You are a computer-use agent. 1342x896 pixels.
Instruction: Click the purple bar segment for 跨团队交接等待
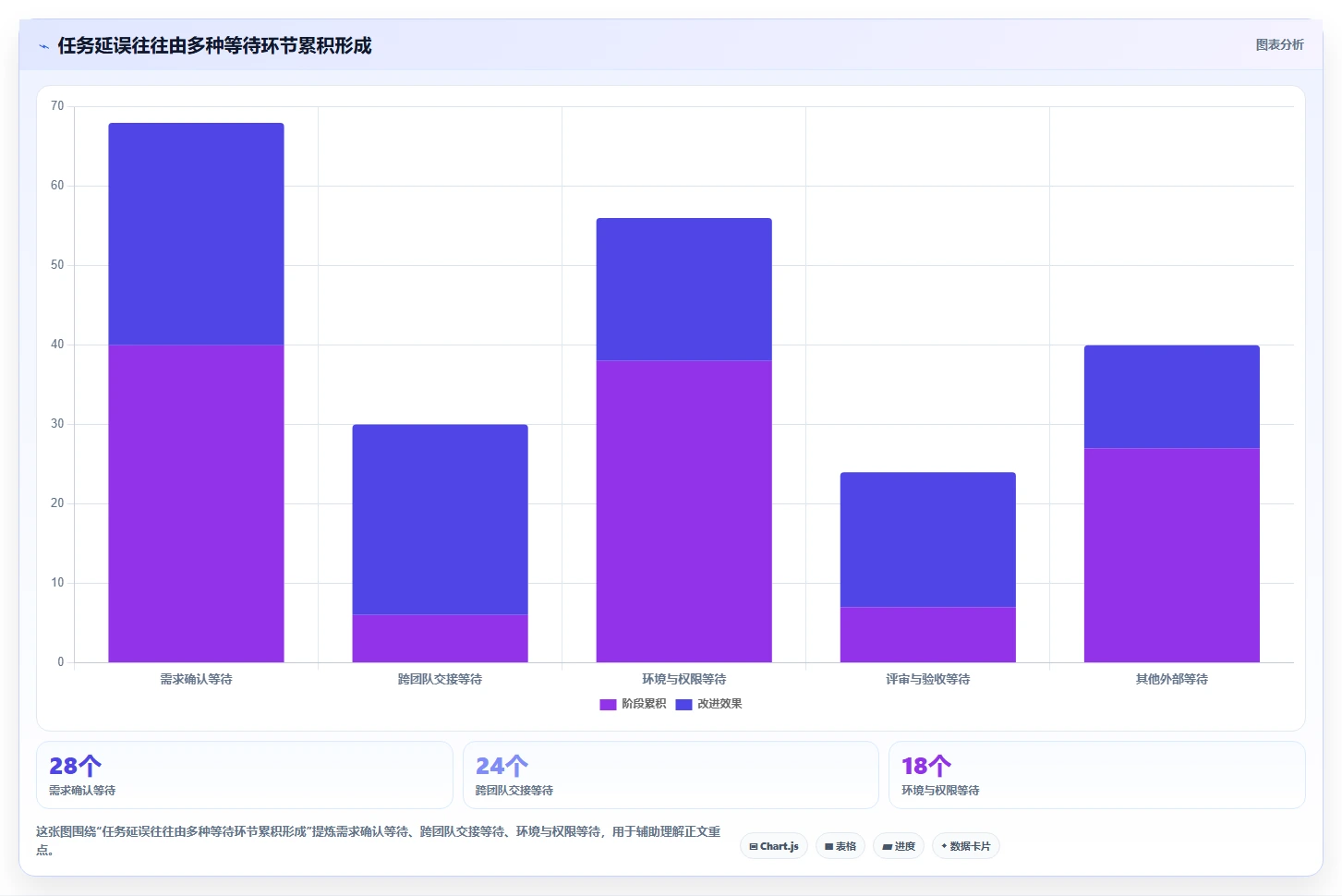(440, 638)
